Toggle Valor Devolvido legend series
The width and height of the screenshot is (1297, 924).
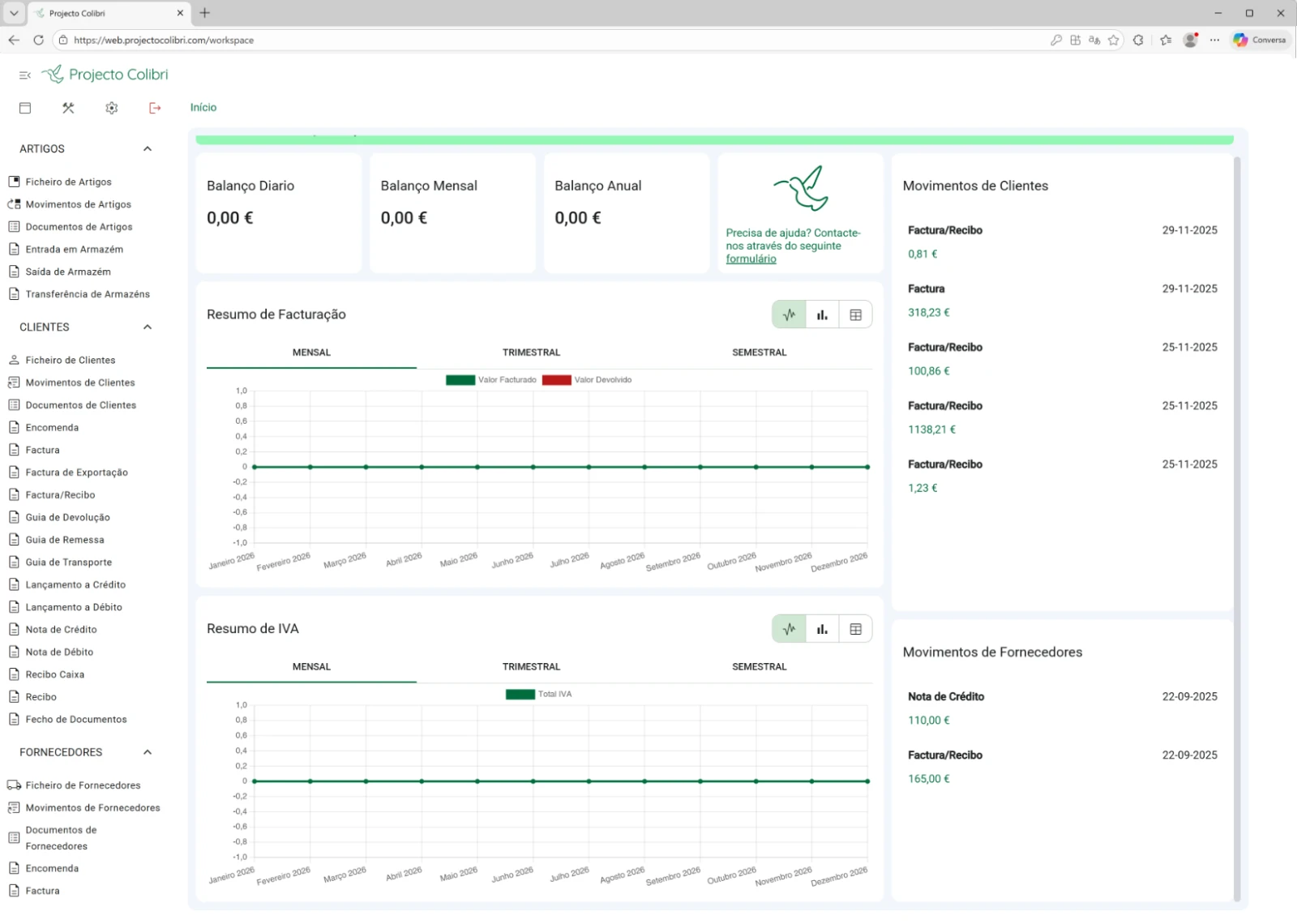pyautogui.click(x=587, y=380)
